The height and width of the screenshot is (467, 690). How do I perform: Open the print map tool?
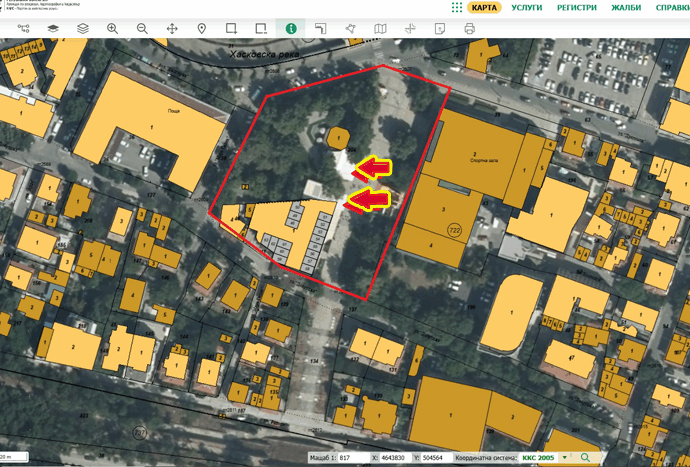(469, 29)
